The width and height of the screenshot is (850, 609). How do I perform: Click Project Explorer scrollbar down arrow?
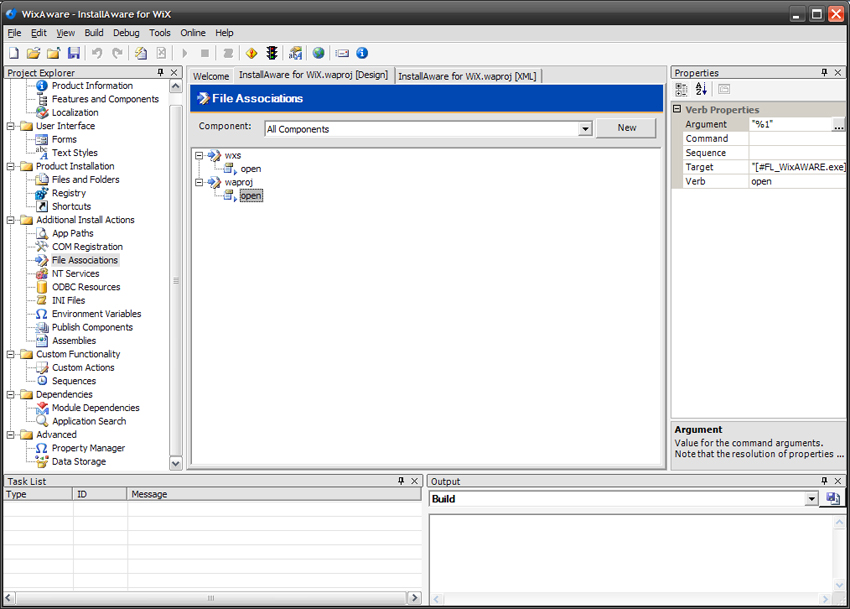tap(175, 463)
